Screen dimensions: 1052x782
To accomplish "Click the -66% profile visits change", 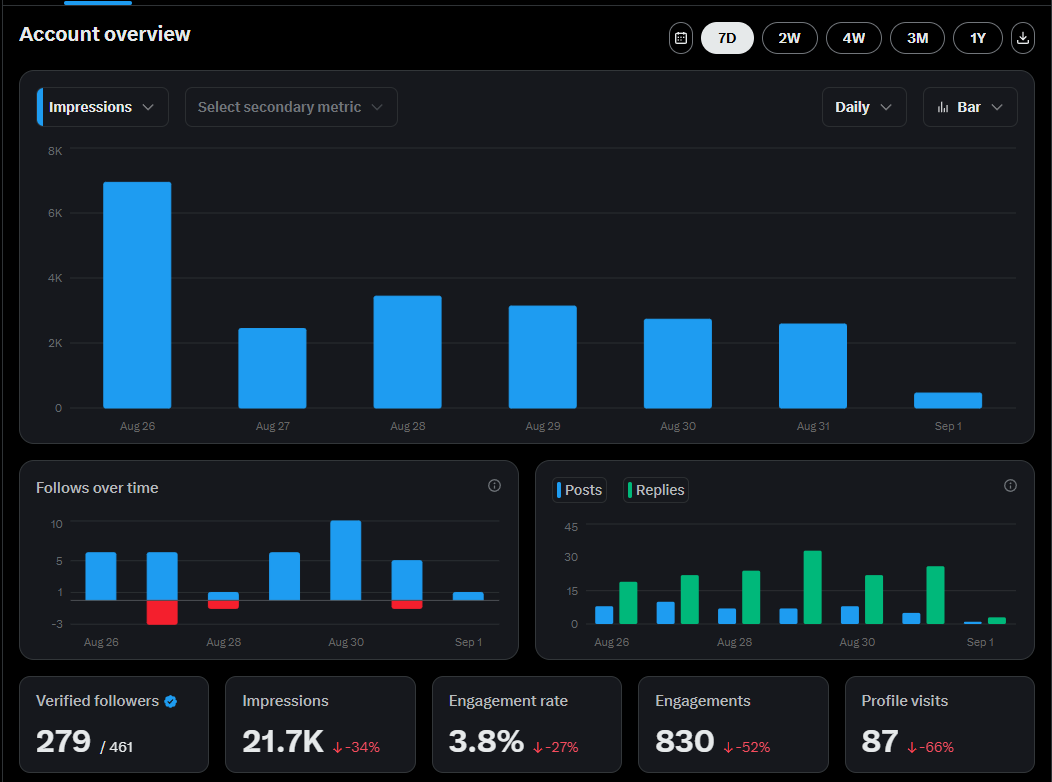I will pos(931,747).
